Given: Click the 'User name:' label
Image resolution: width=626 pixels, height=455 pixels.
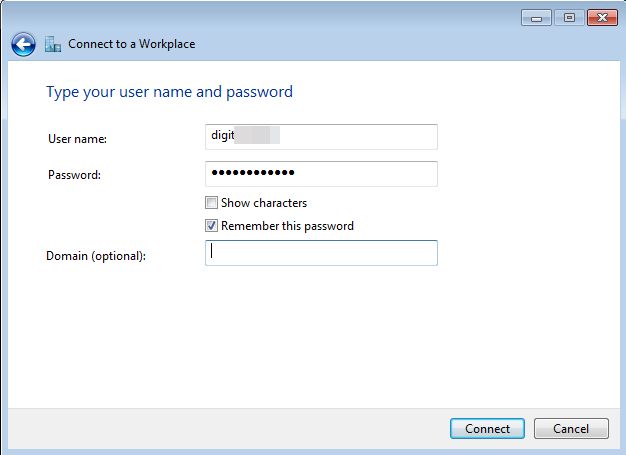Looking at the screenshot, I should [77, 138].
